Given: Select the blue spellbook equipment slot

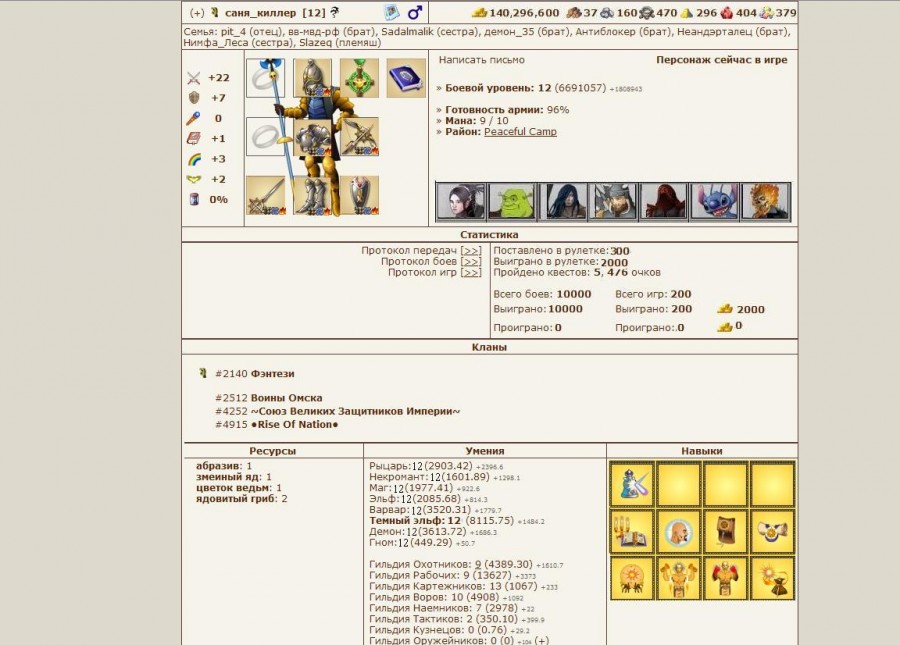Looking at the screenshot, I should pos(406,78).
